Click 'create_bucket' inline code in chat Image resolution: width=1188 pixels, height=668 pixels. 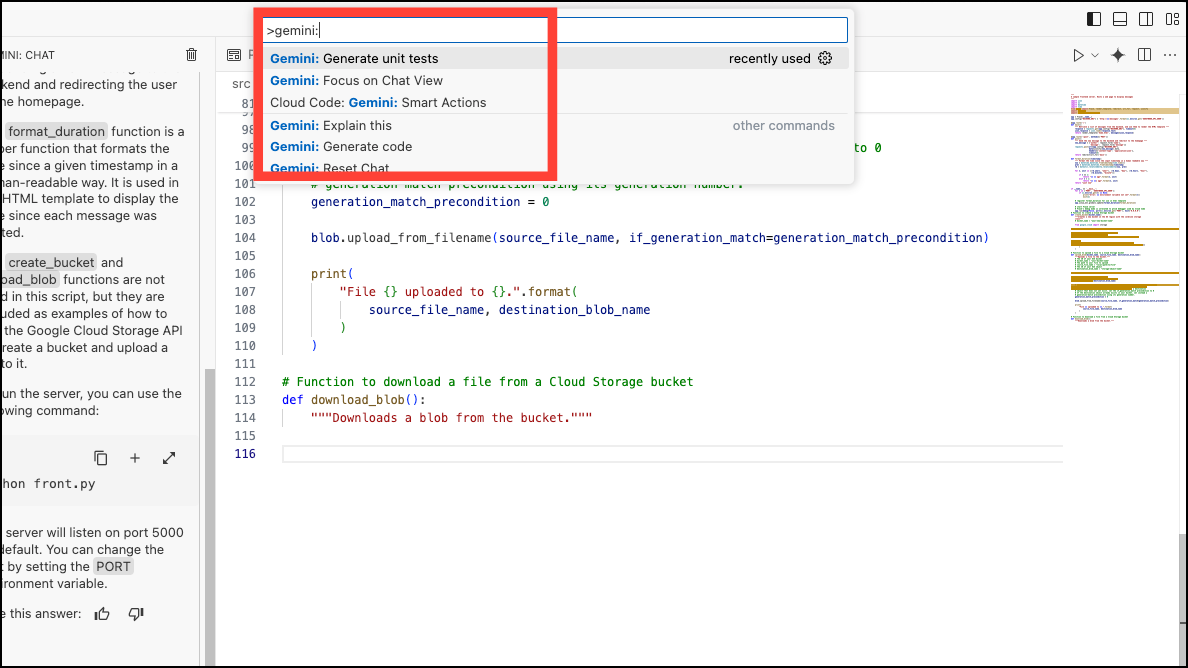[x=51, y=263]
